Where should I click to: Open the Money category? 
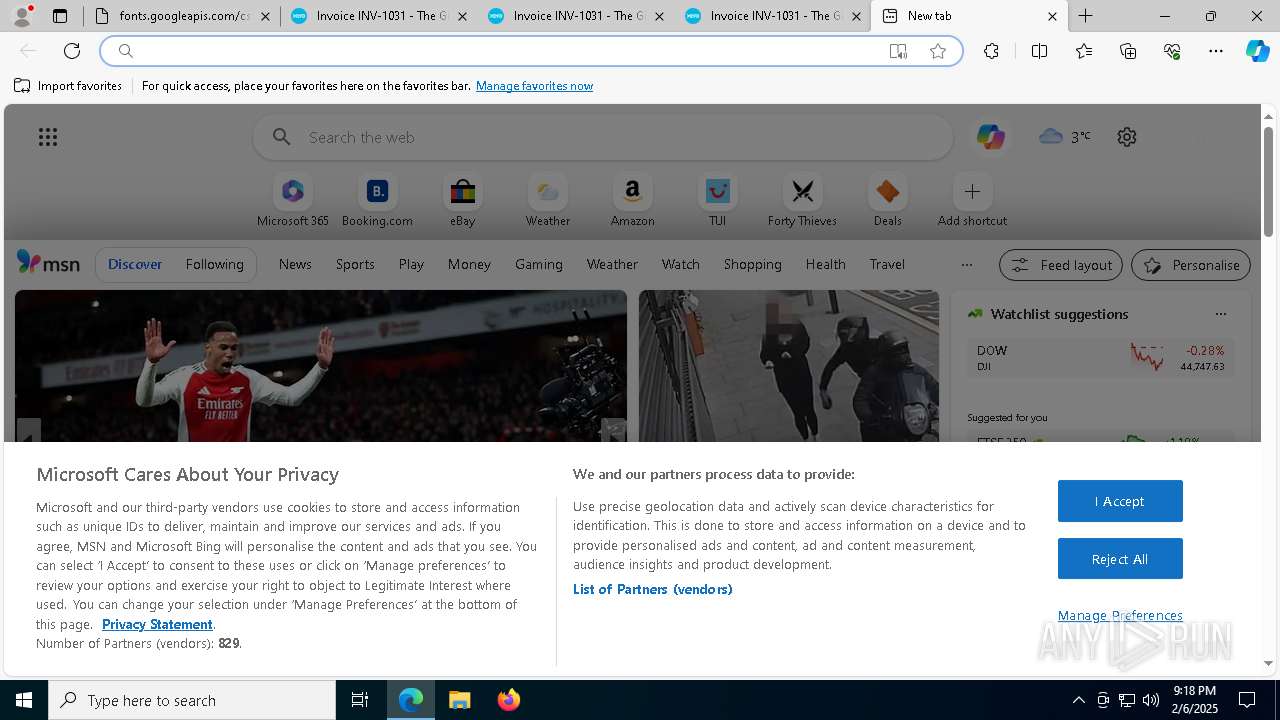coord(469,264)
